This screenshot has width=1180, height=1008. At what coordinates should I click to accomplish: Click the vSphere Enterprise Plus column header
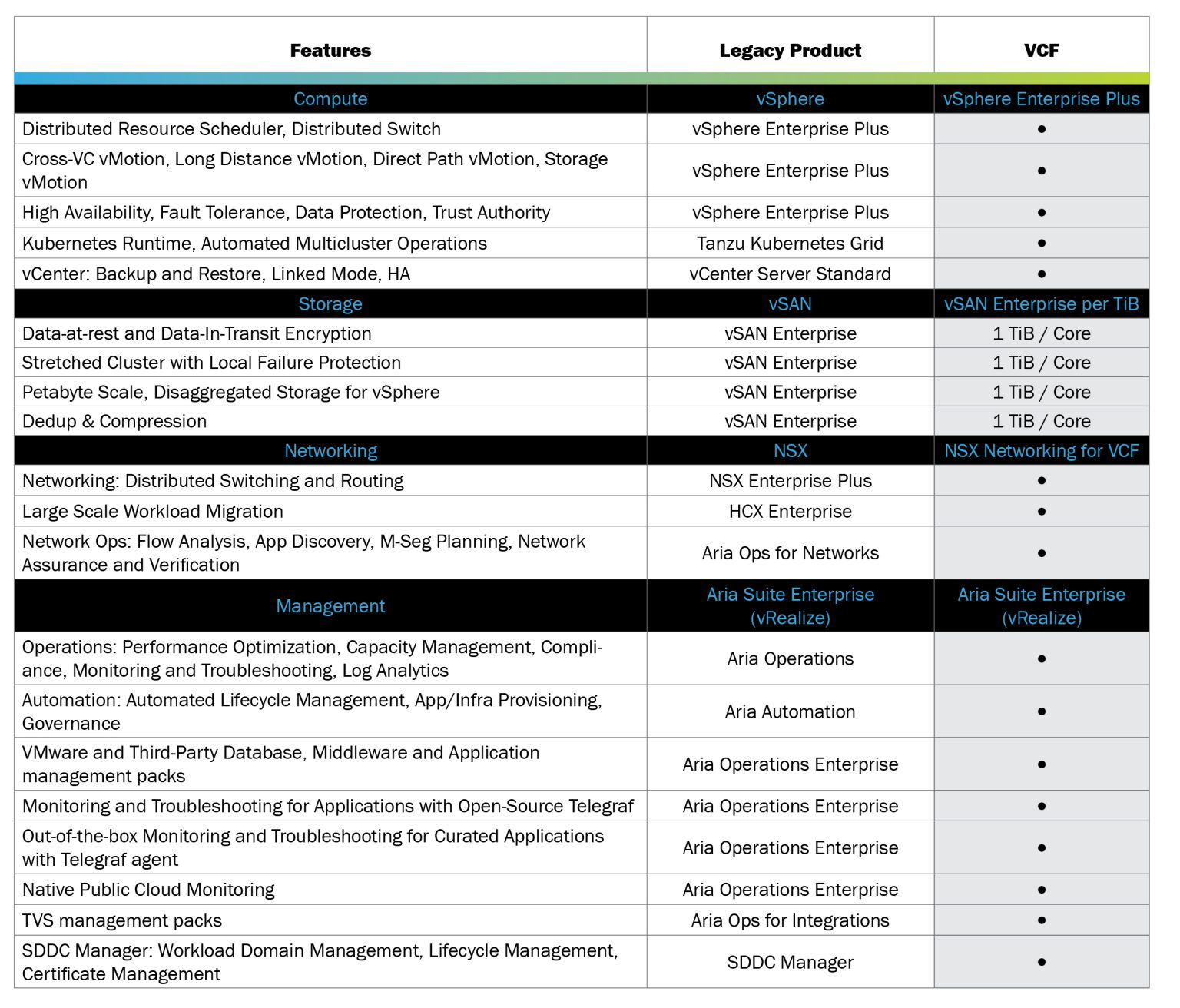[x=1042, y=99]
